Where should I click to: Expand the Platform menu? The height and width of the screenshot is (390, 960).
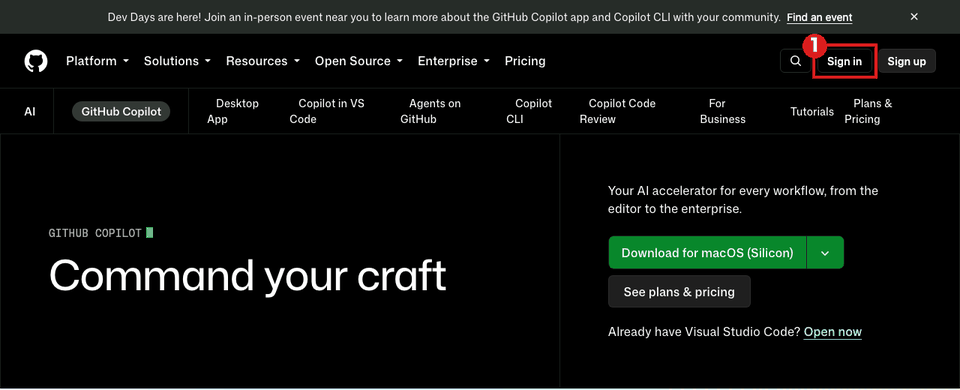[x=97, y=61]
